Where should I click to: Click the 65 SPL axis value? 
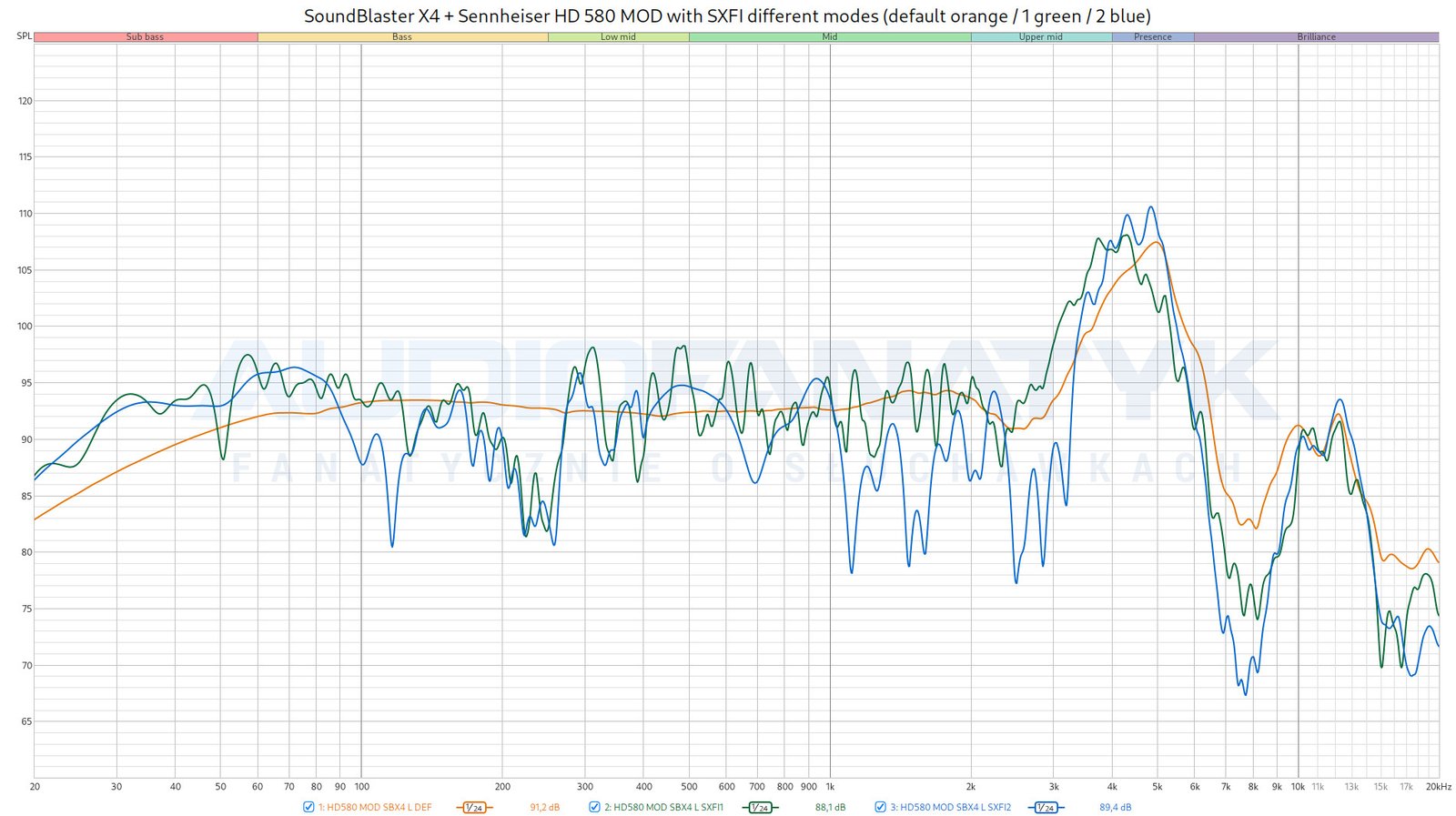[x=26, y=722]
